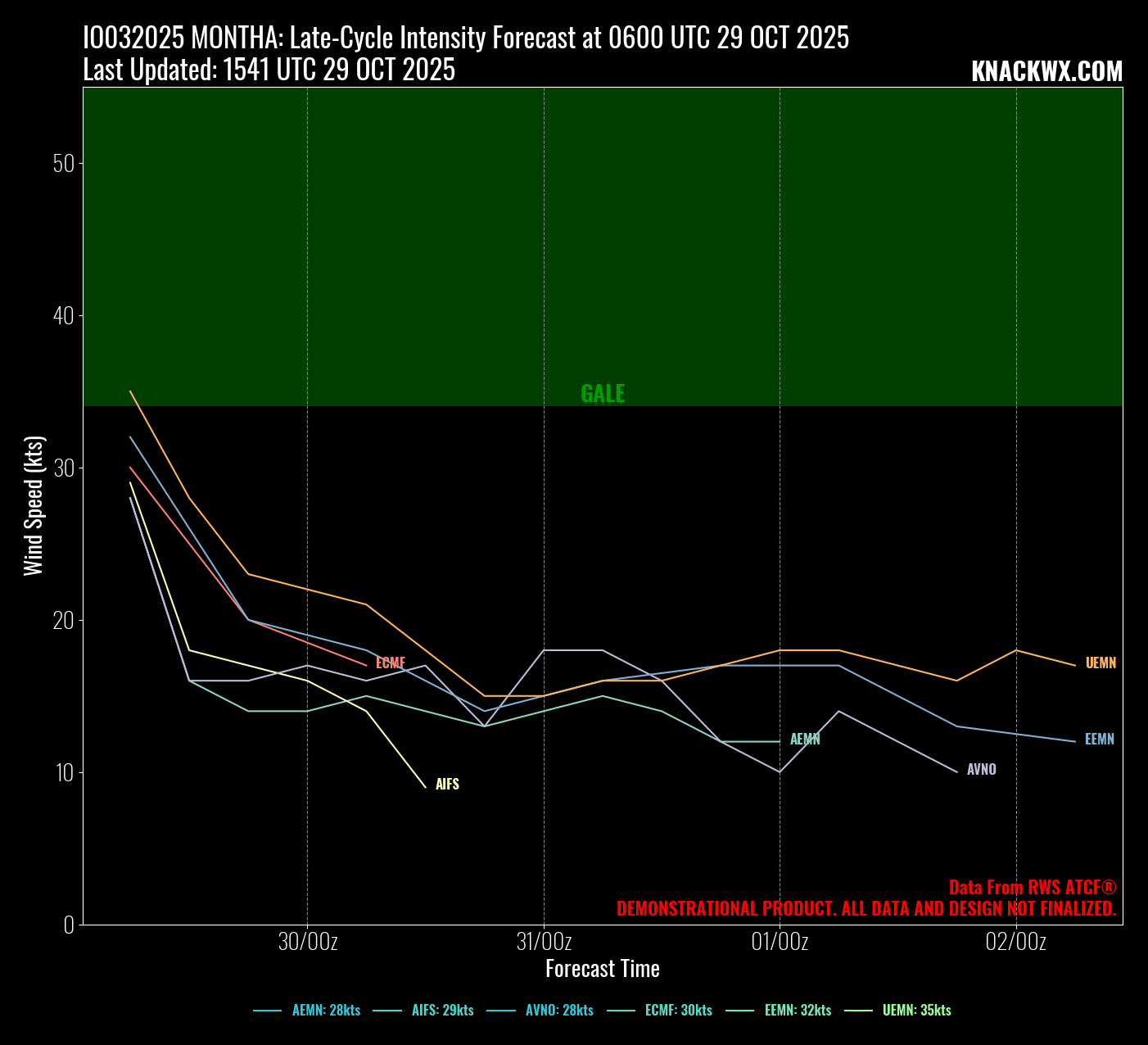
Task: Click the KNACKWX.COM watermark link
Action: tap(1046, 72)
